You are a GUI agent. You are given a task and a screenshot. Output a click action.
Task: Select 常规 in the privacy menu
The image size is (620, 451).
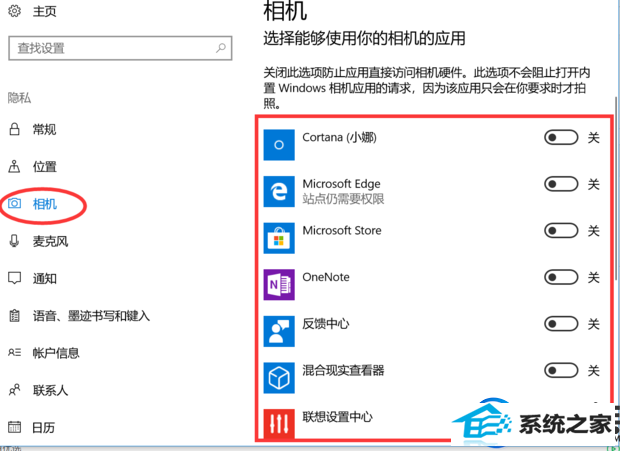tap(44, 129)
